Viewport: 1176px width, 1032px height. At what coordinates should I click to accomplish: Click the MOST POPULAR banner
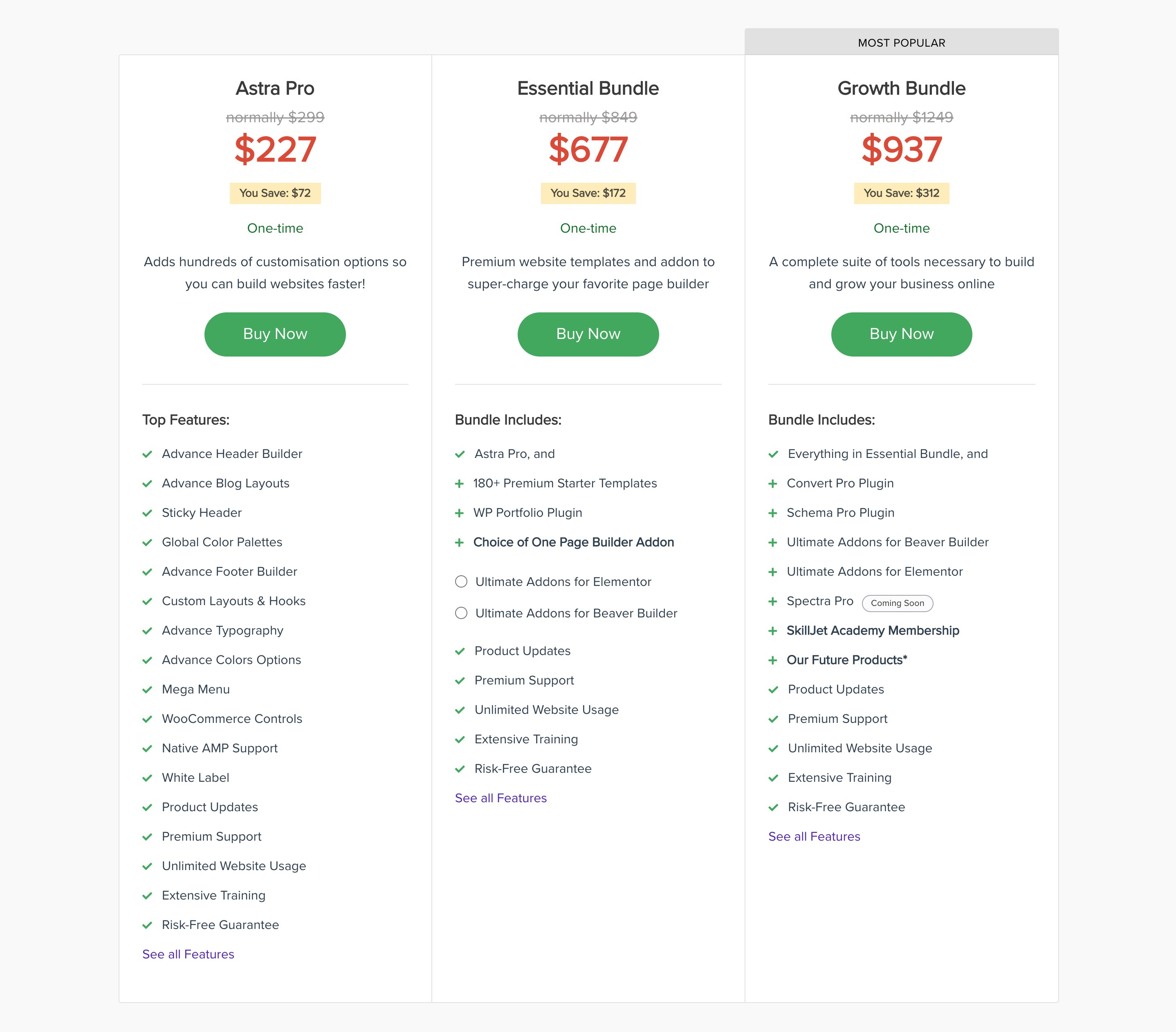pos(901,43)
